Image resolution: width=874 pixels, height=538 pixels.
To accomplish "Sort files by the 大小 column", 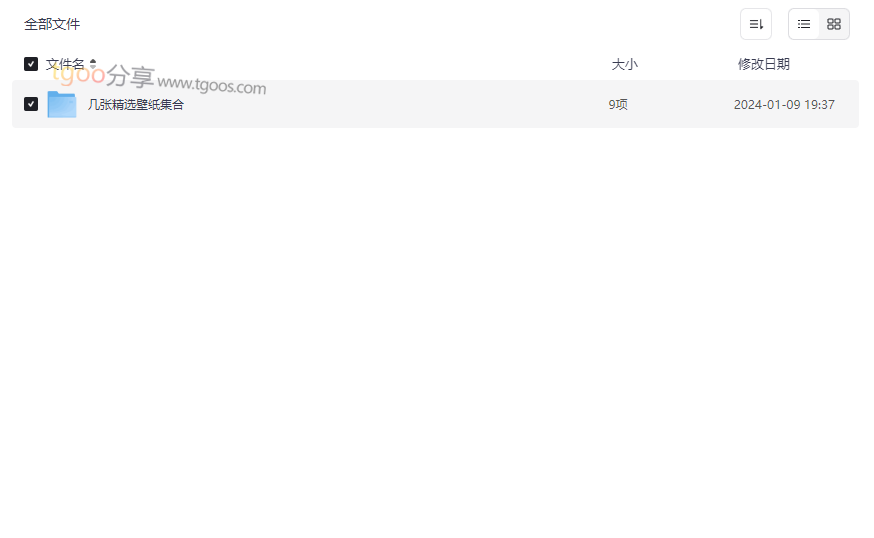I will 624,64.
